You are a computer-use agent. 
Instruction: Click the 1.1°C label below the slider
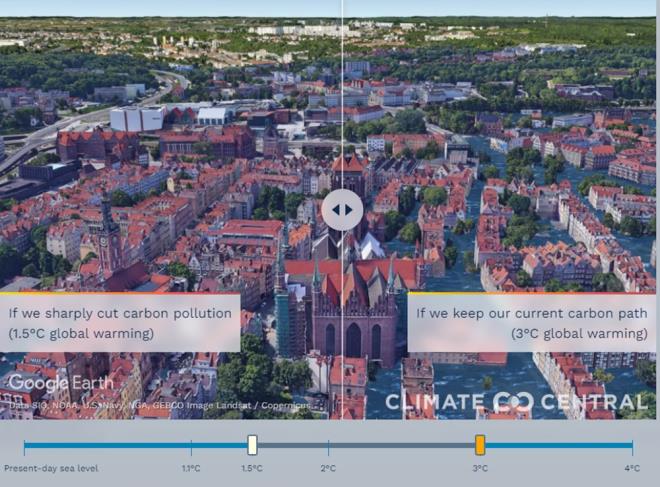coord(191,468)
